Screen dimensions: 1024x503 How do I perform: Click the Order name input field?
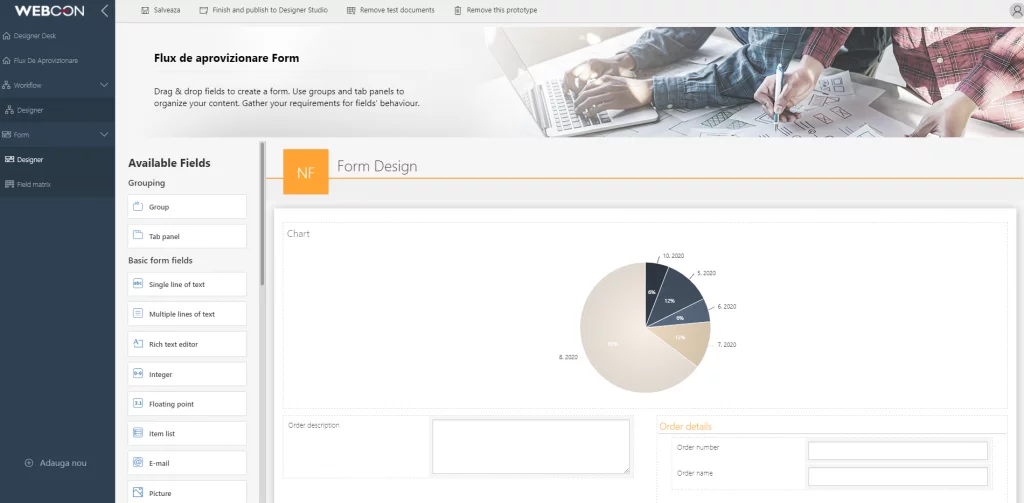click(897, 476)
